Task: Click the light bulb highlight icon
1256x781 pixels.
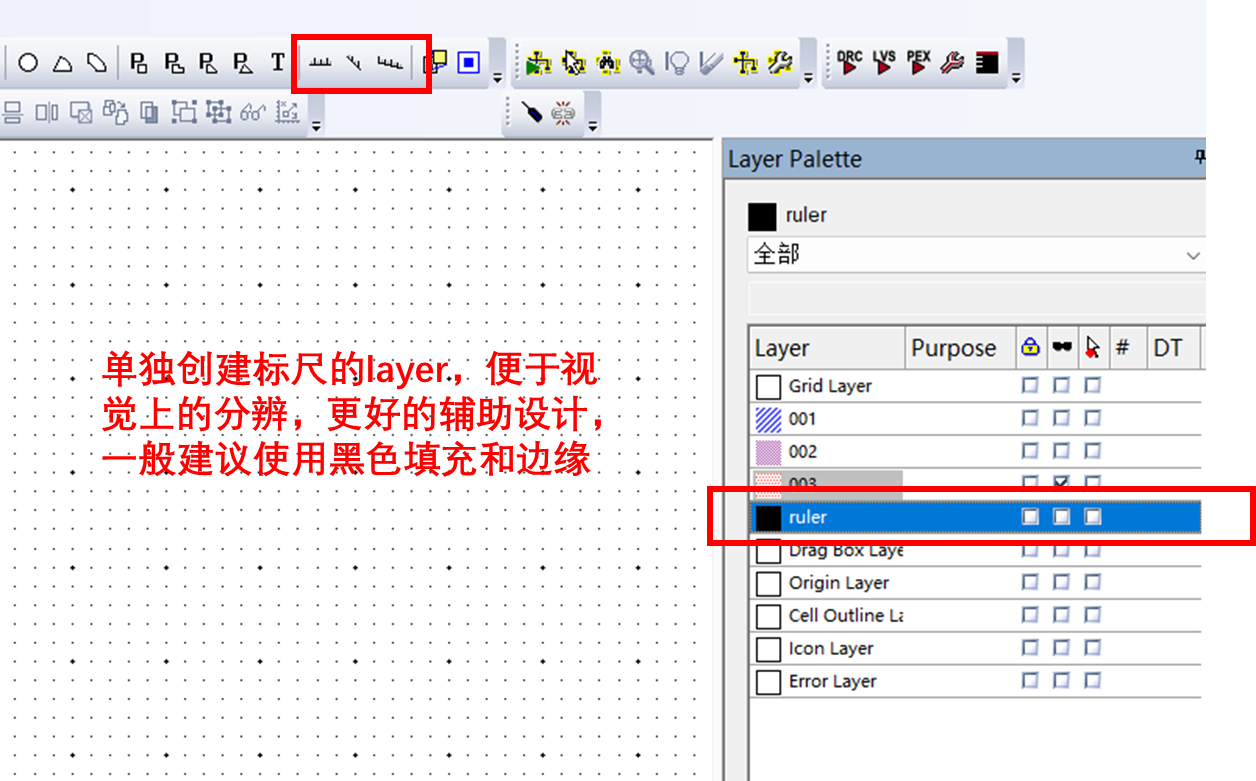Action: 677,63
